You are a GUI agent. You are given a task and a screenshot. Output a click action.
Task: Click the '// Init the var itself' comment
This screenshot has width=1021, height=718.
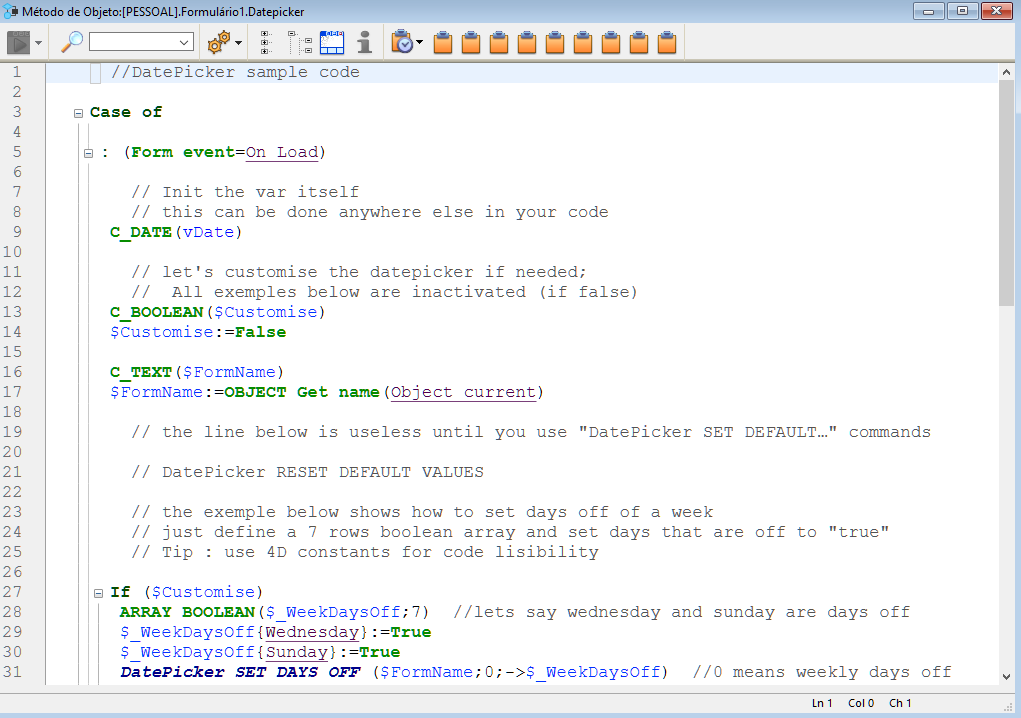[x=245, y=192]
